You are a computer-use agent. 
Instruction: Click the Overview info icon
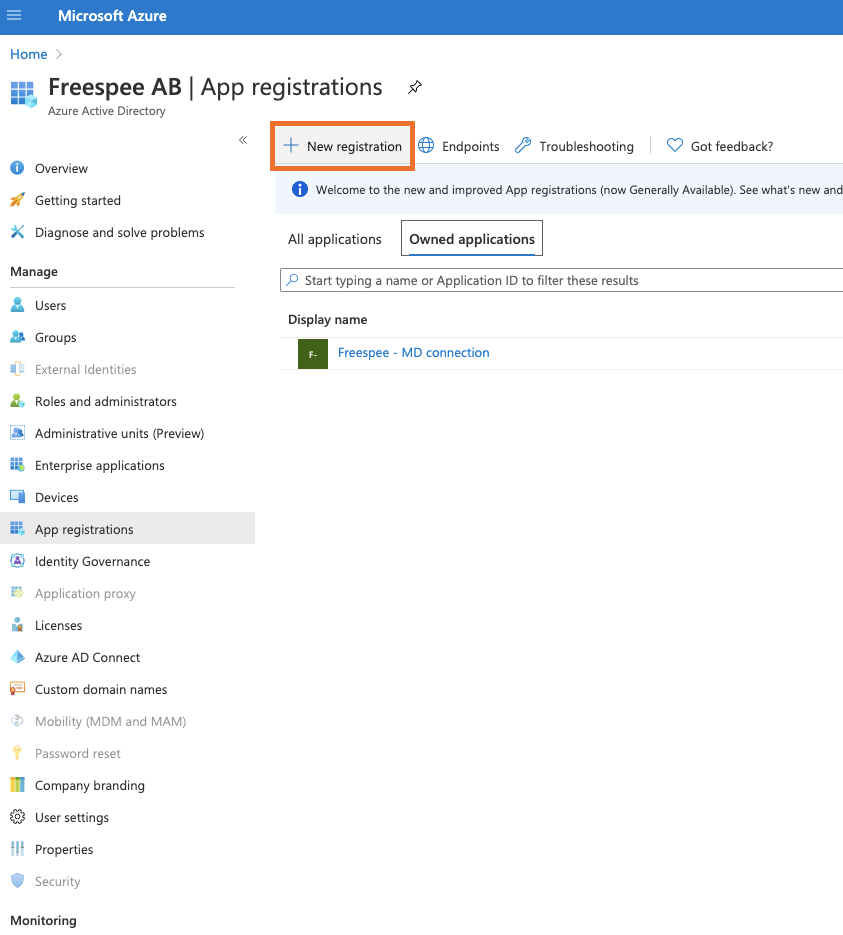point(17,168)
